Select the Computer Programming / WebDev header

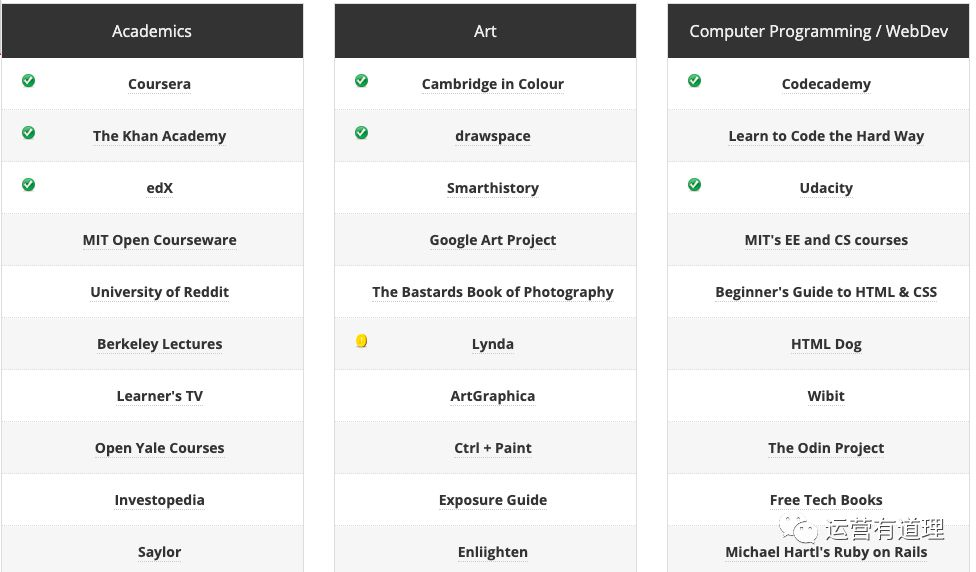click(x=819, y=31)
